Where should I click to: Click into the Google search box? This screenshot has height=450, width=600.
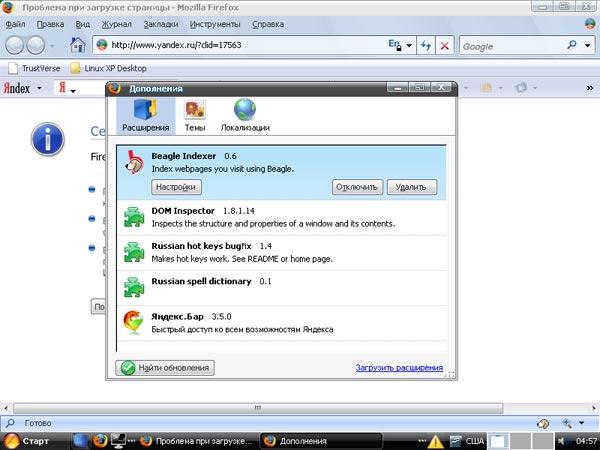click(513, 46)
